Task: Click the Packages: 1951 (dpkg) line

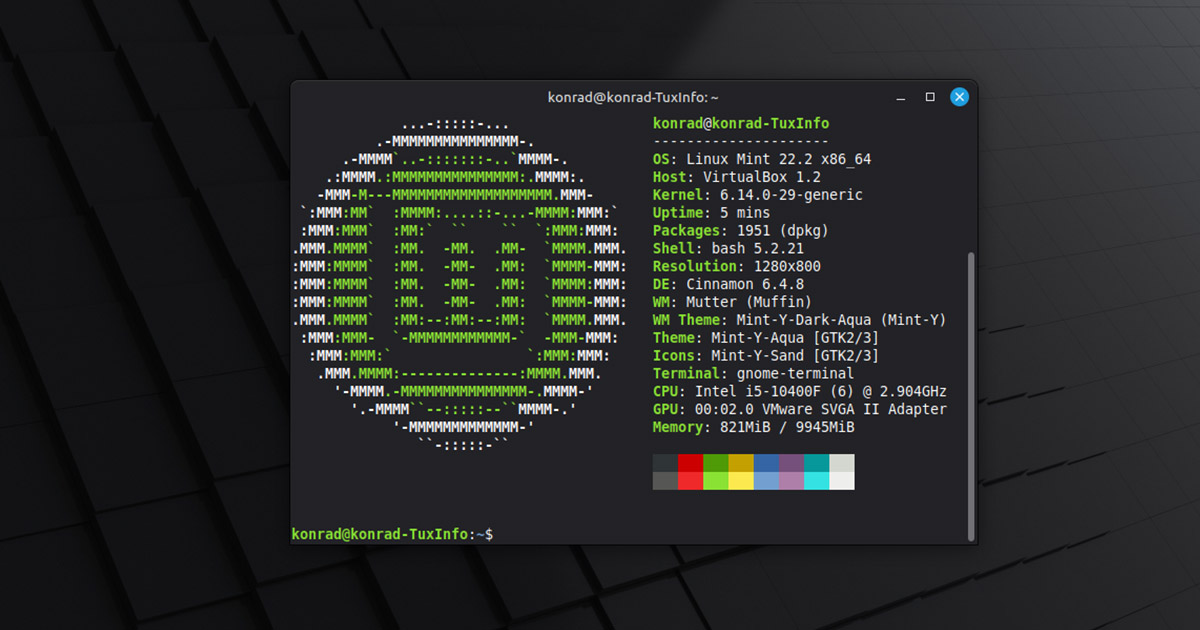Action: [741, 231]
